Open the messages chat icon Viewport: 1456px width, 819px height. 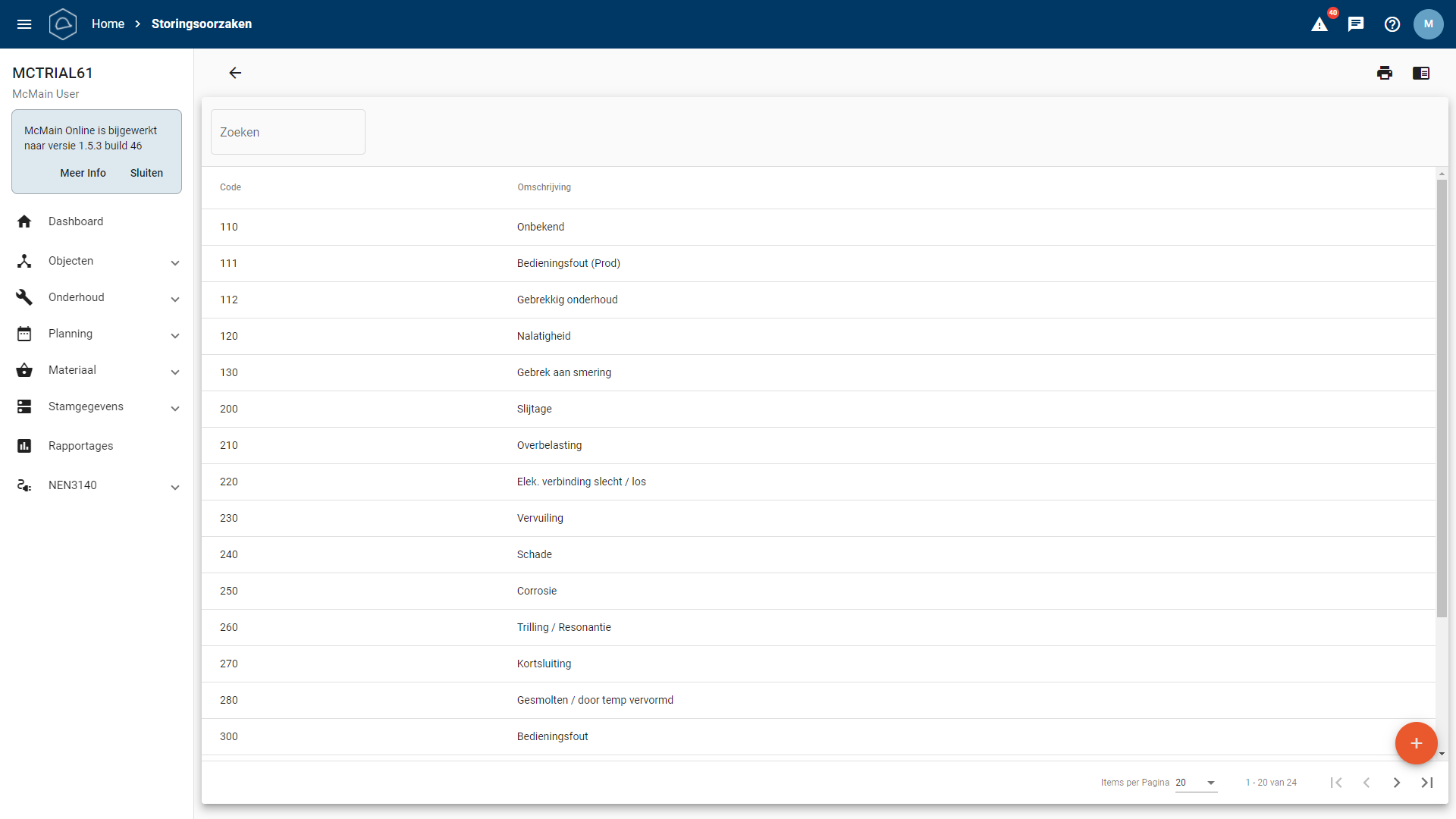(1356, 24)
